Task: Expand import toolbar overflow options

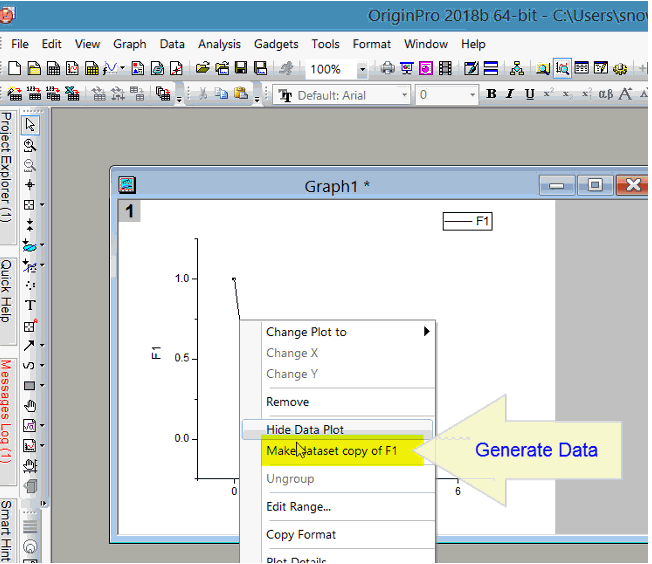Action: (x=179, y=99)
